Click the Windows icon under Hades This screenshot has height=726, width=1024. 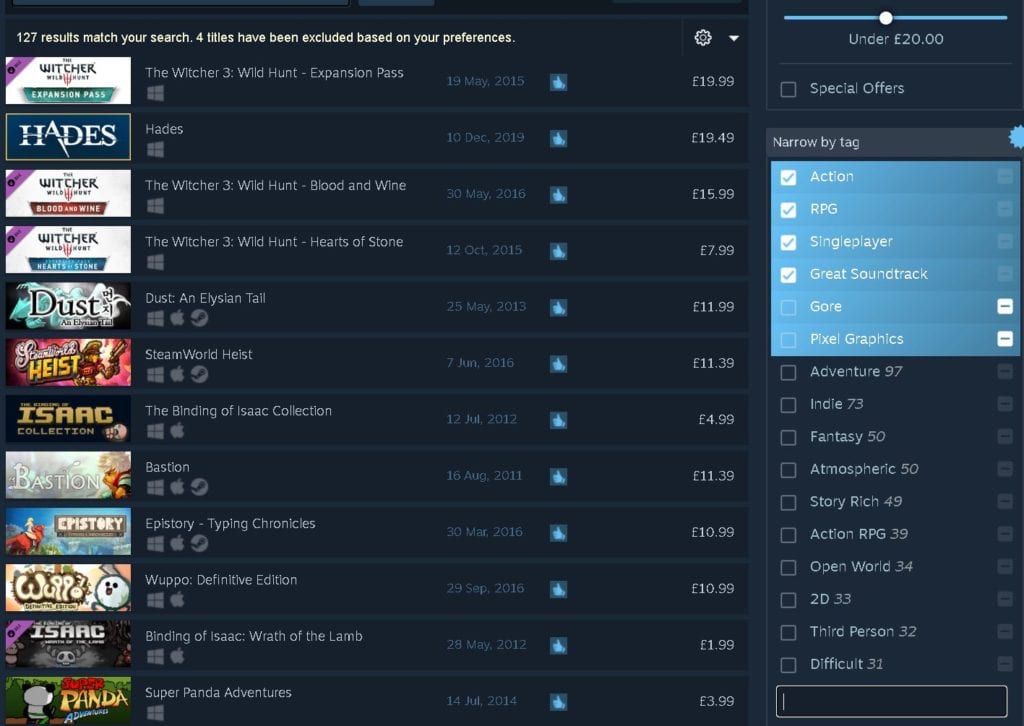155,150
